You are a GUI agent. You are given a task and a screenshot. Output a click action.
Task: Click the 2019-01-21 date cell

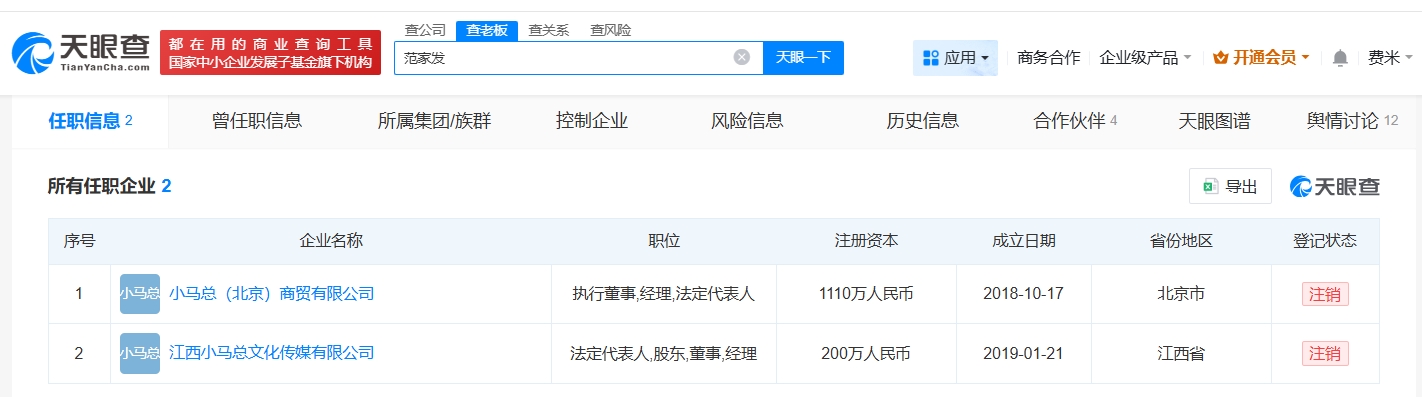click(x=1024, y=353)
